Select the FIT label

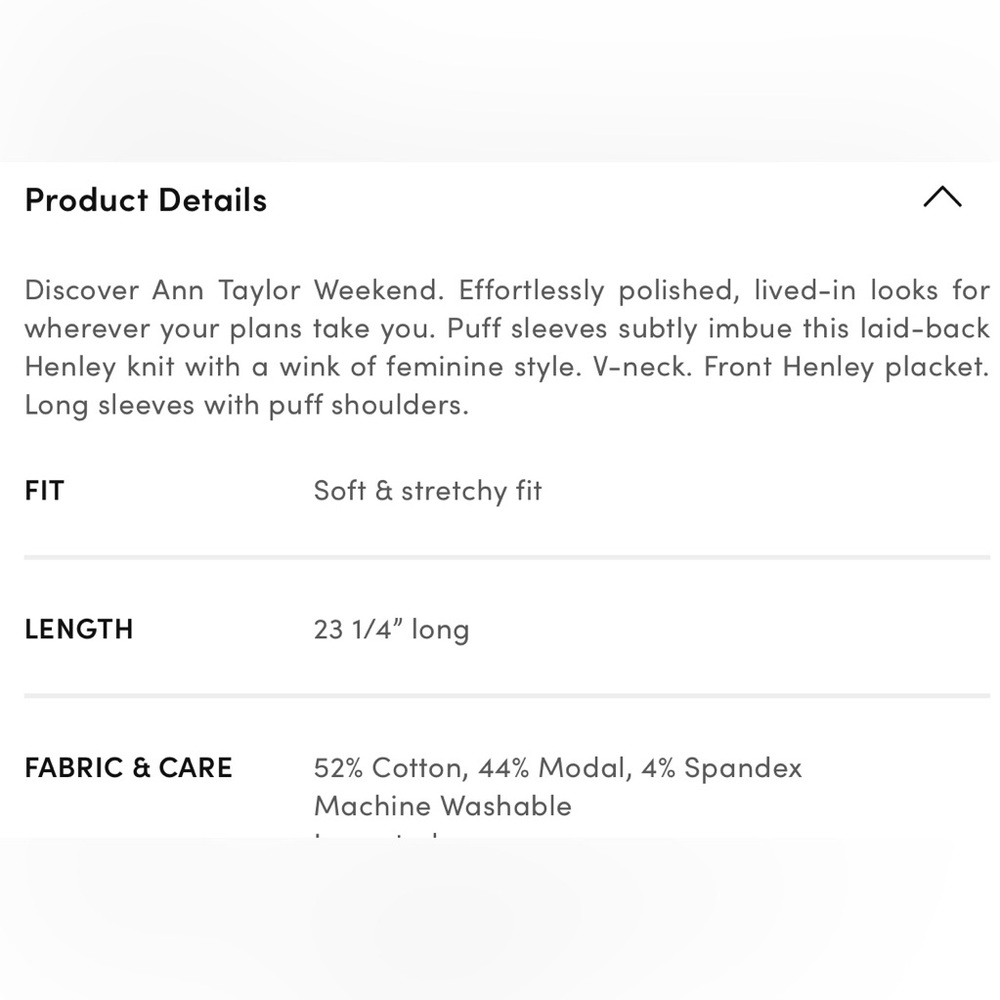click(44, 490)
